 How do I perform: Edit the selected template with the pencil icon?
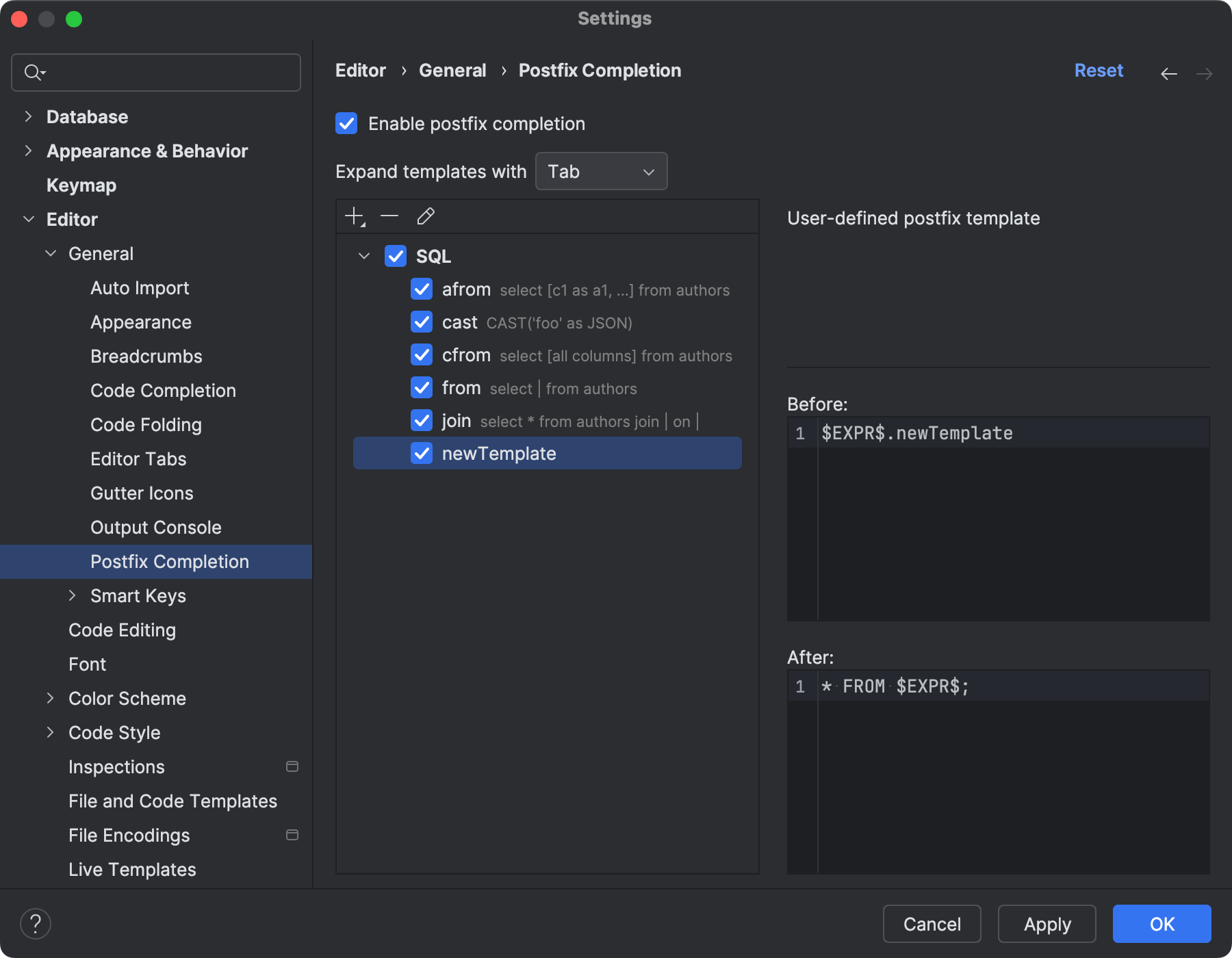tap(426, 216)
